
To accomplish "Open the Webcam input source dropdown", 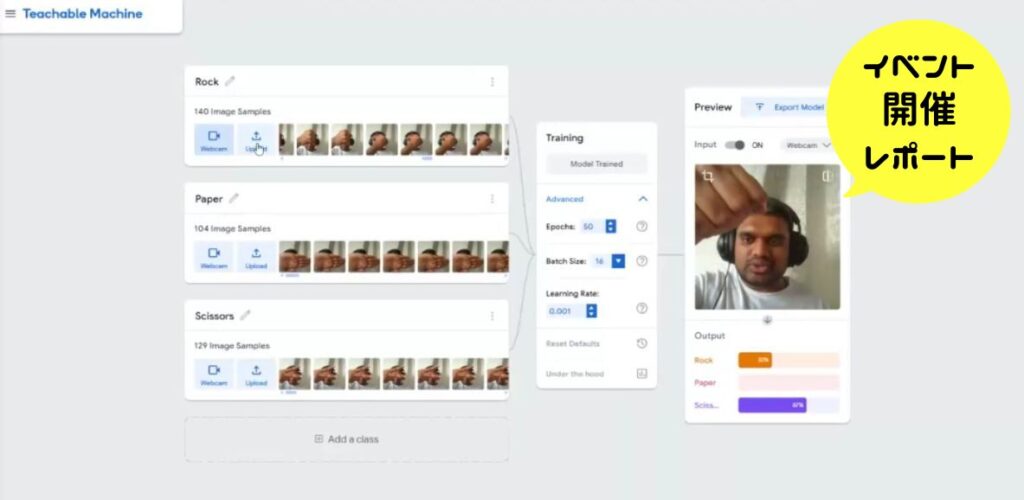I will (x=807, y=145).
